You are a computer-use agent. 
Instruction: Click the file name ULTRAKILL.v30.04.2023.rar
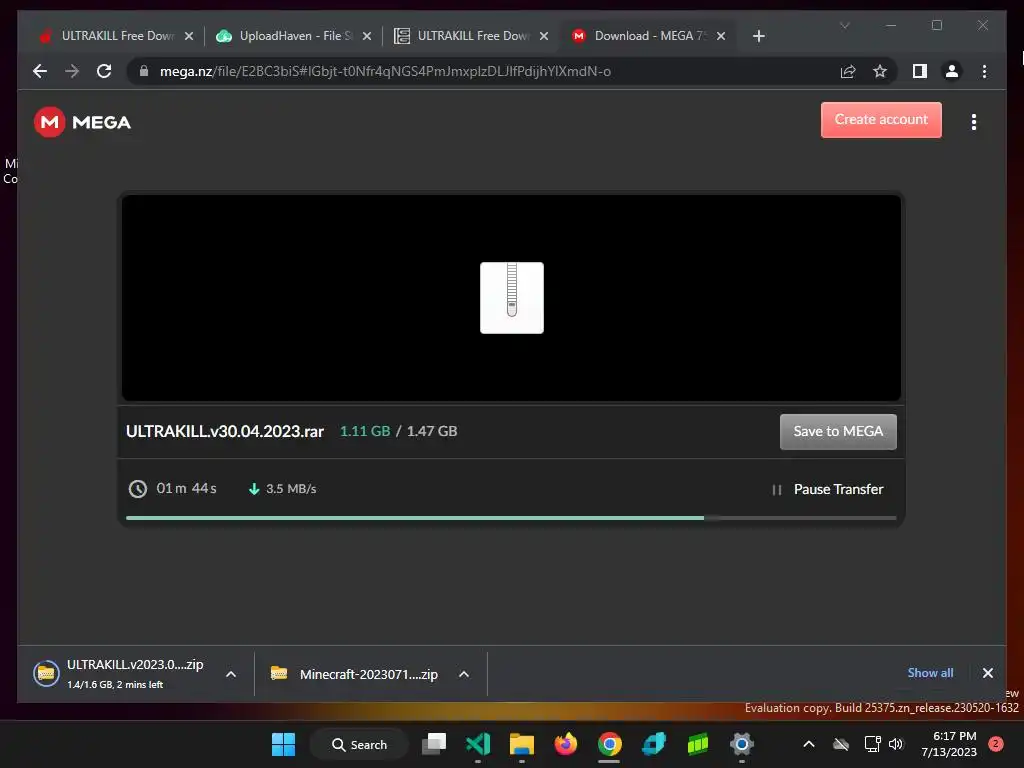[225, 432]
